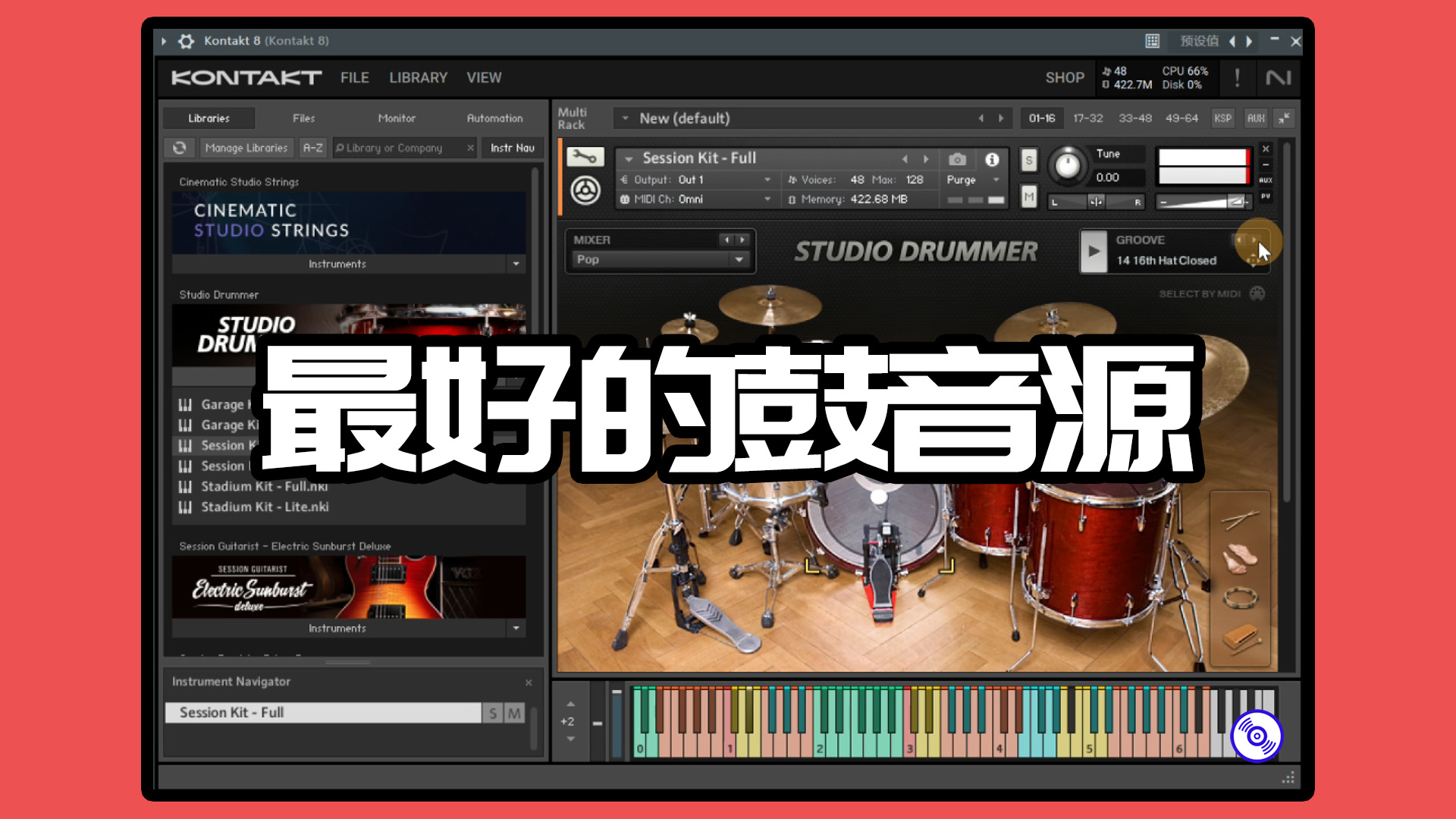Viewport: 1456px width, 819px height.
Task: Switch to the Automation tab
Action: (x=494, y=118)
